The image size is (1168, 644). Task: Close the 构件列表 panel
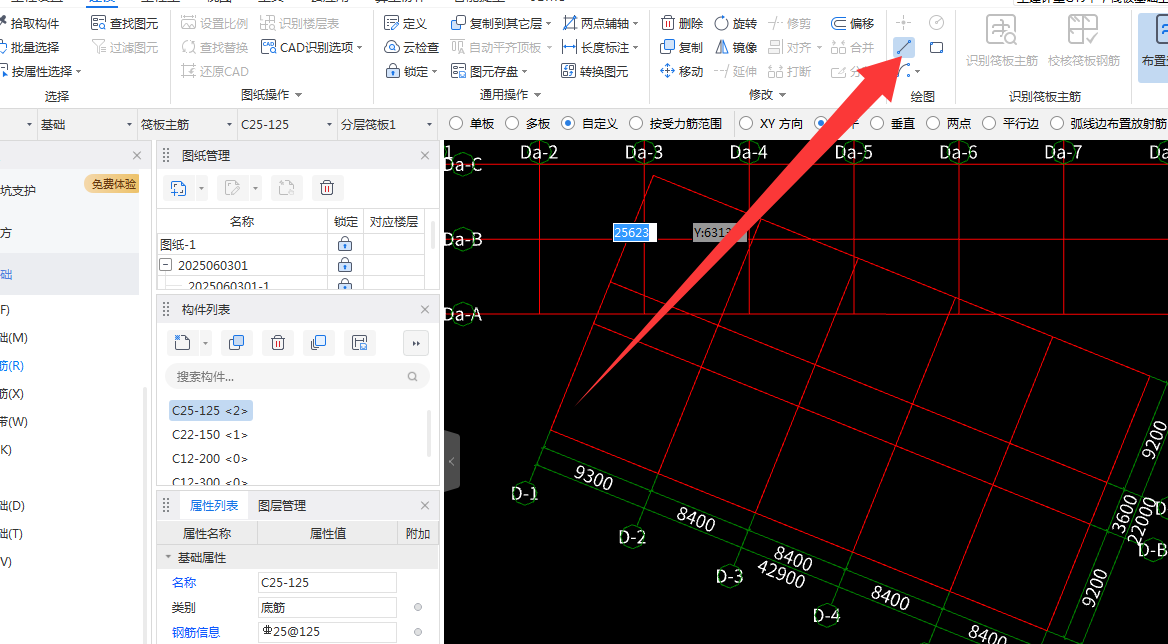point(425,309)
